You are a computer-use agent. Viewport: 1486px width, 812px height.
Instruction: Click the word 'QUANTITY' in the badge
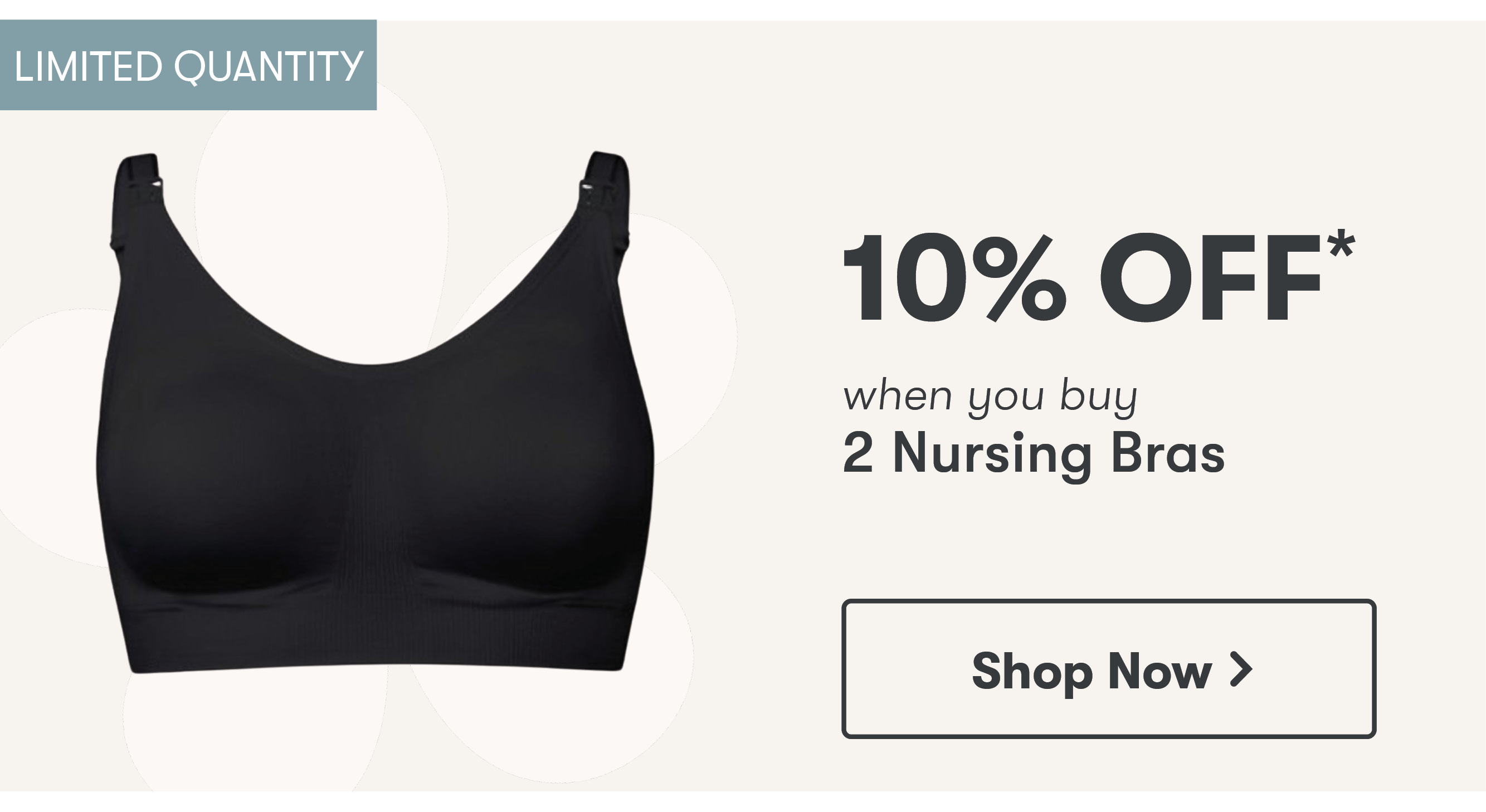(268, 67)
